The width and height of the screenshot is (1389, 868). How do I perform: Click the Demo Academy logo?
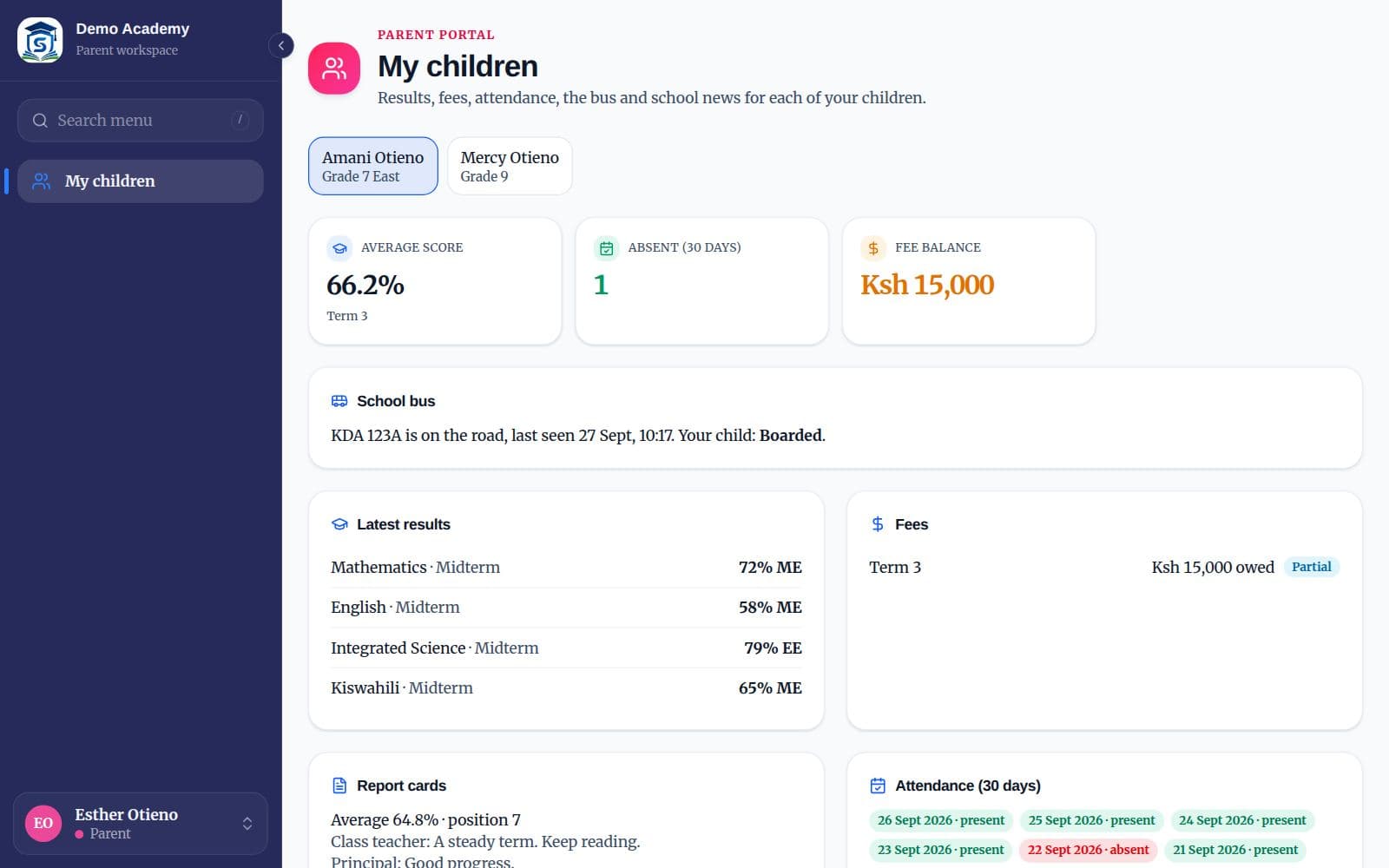pos(40,40)
